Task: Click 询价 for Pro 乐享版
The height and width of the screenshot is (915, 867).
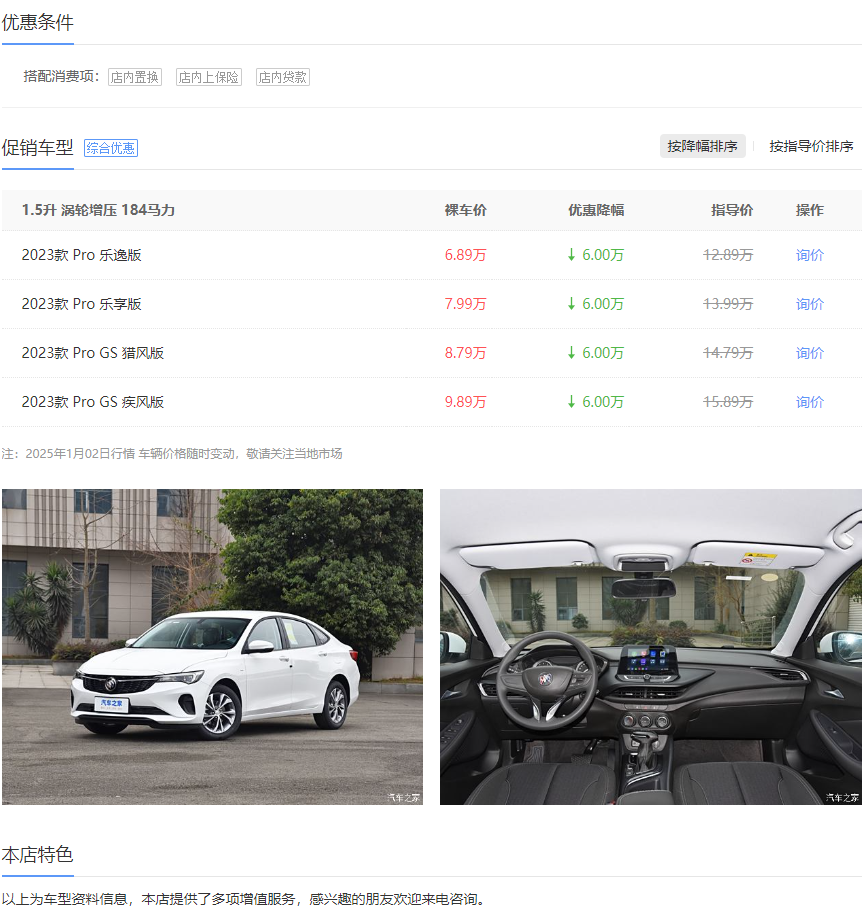Action: click(810, 304)
